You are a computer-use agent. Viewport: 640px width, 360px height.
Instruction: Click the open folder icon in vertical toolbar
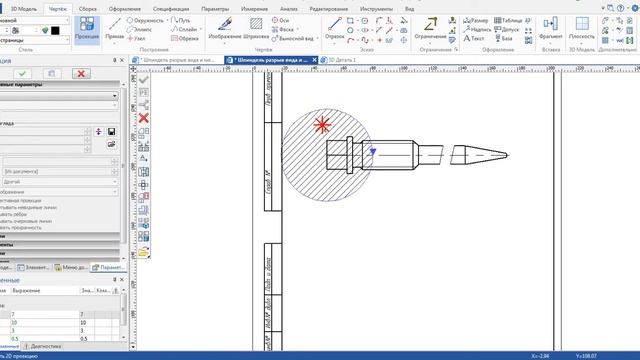143,253
